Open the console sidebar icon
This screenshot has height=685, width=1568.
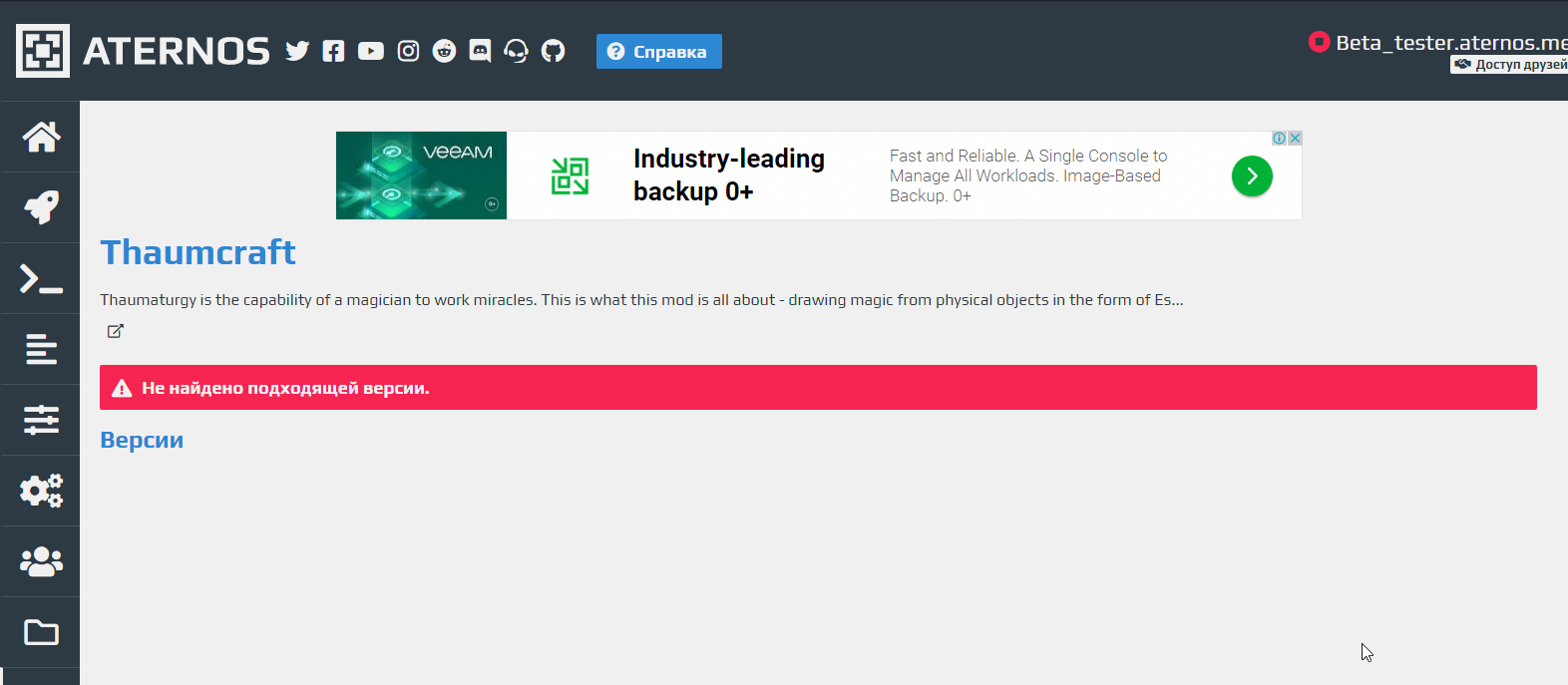[x=41, y=278]
